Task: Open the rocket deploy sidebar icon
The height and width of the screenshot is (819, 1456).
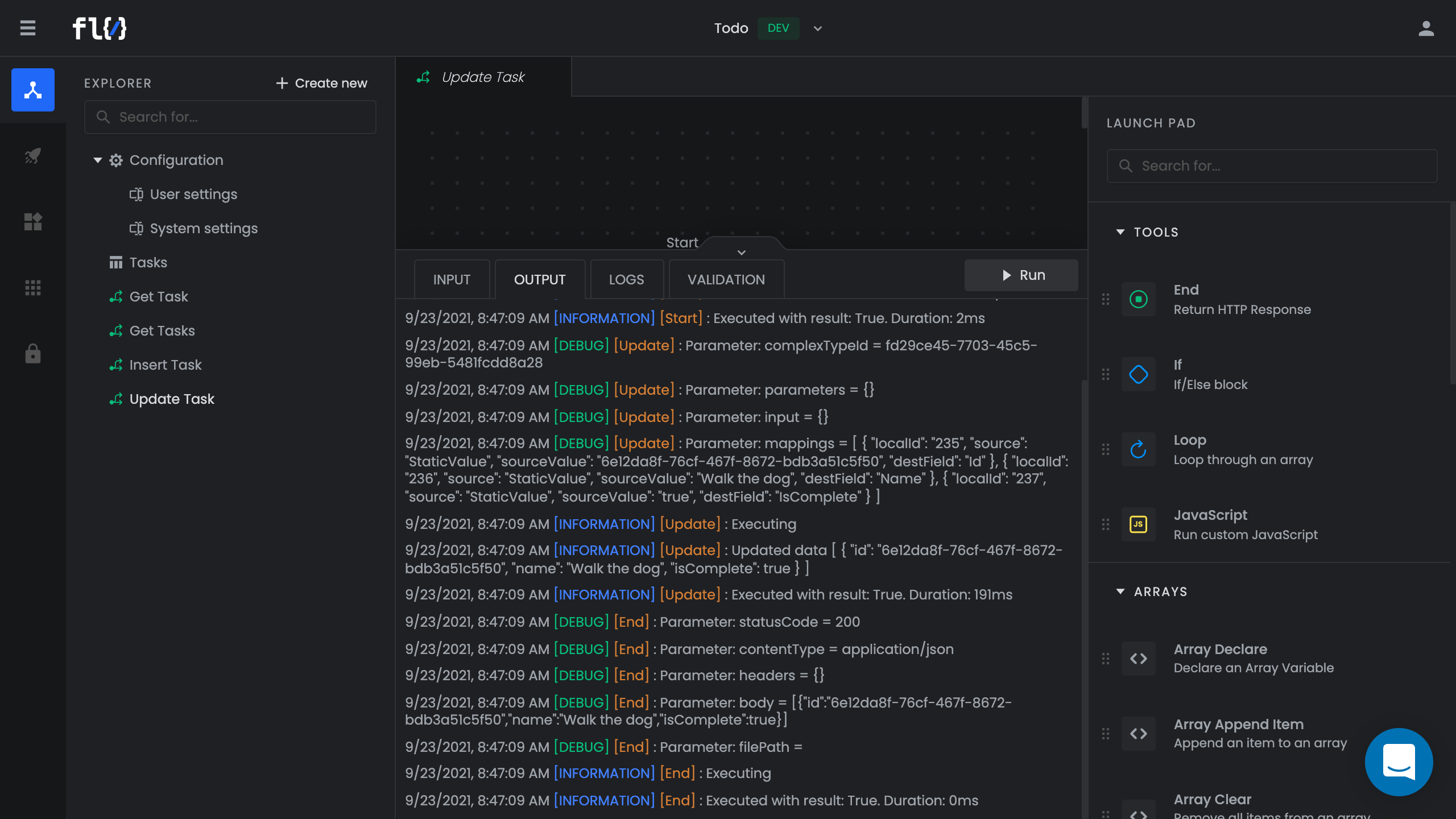Action: (x=33, y=155)
